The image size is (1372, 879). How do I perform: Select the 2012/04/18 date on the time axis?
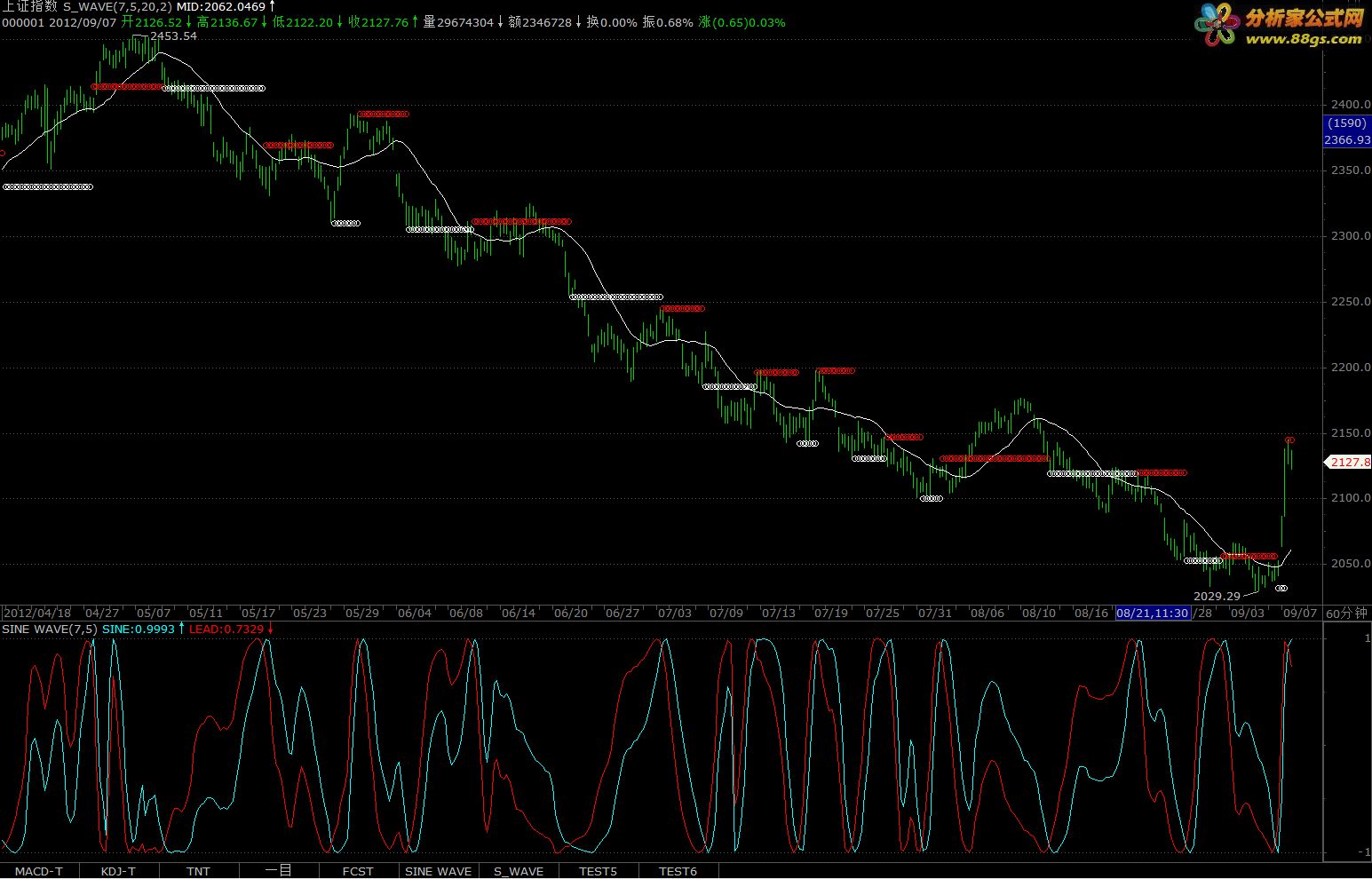[38, 613]
